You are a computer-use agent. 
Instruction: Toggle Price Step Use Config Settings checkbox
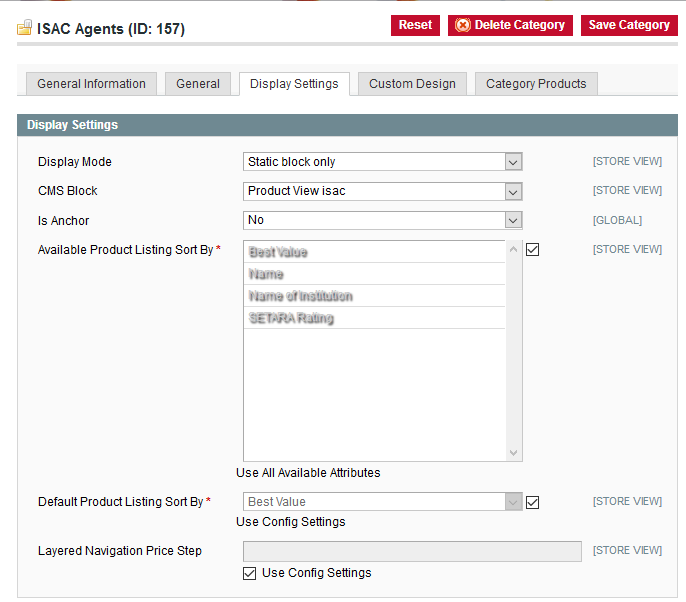[x=250, y=574]
